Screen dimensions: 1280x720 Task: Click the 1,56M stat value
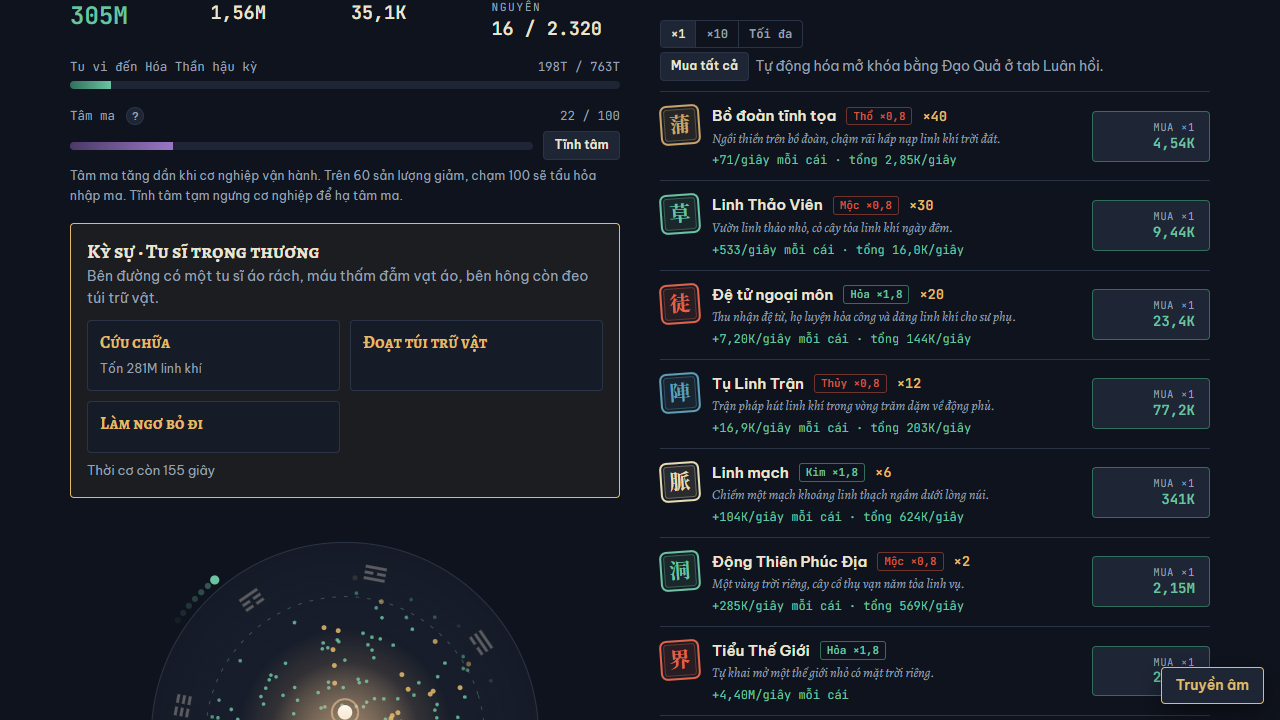click(x=238, y=12)
